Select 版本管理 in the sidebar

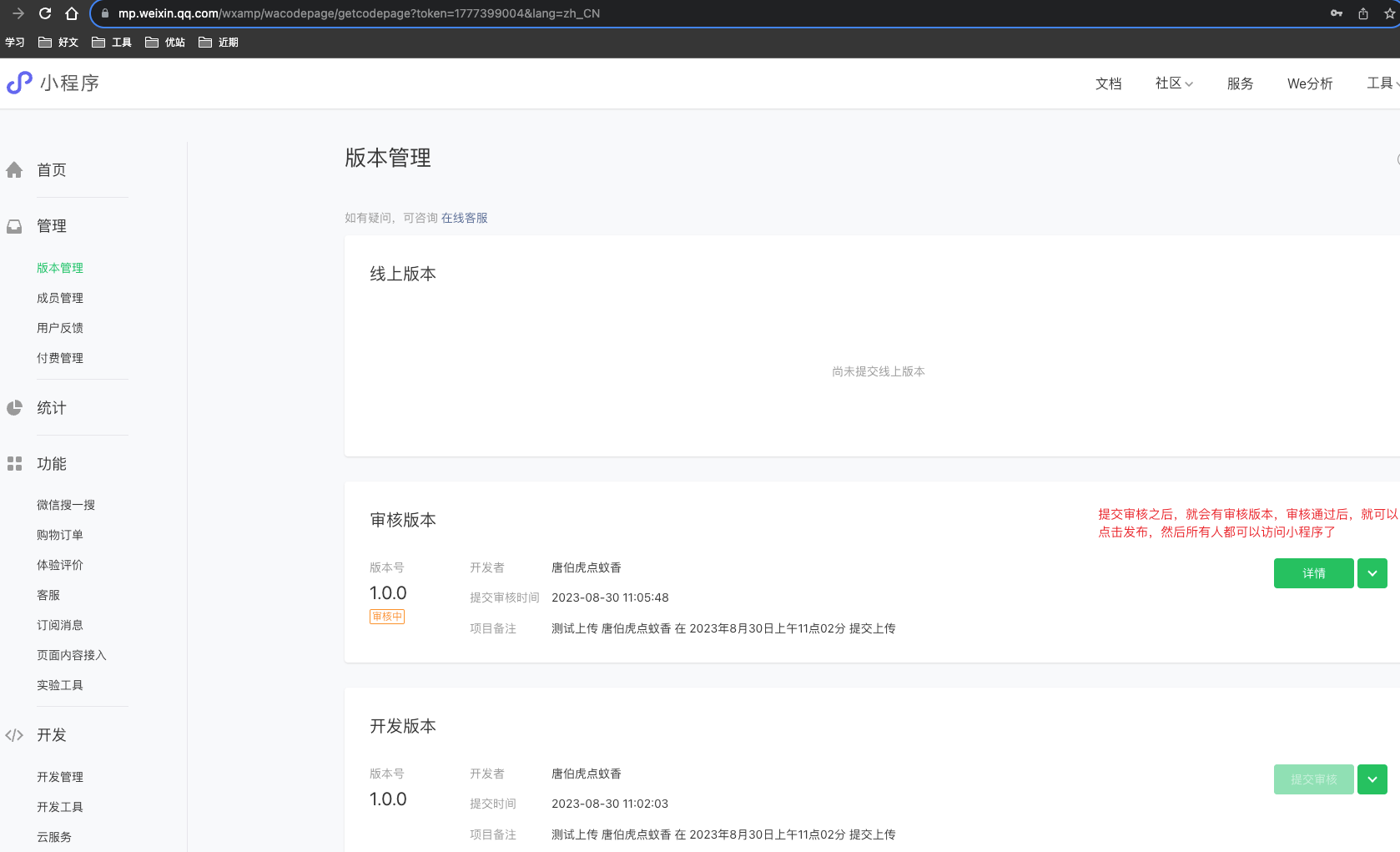click(x=60, y=268)
